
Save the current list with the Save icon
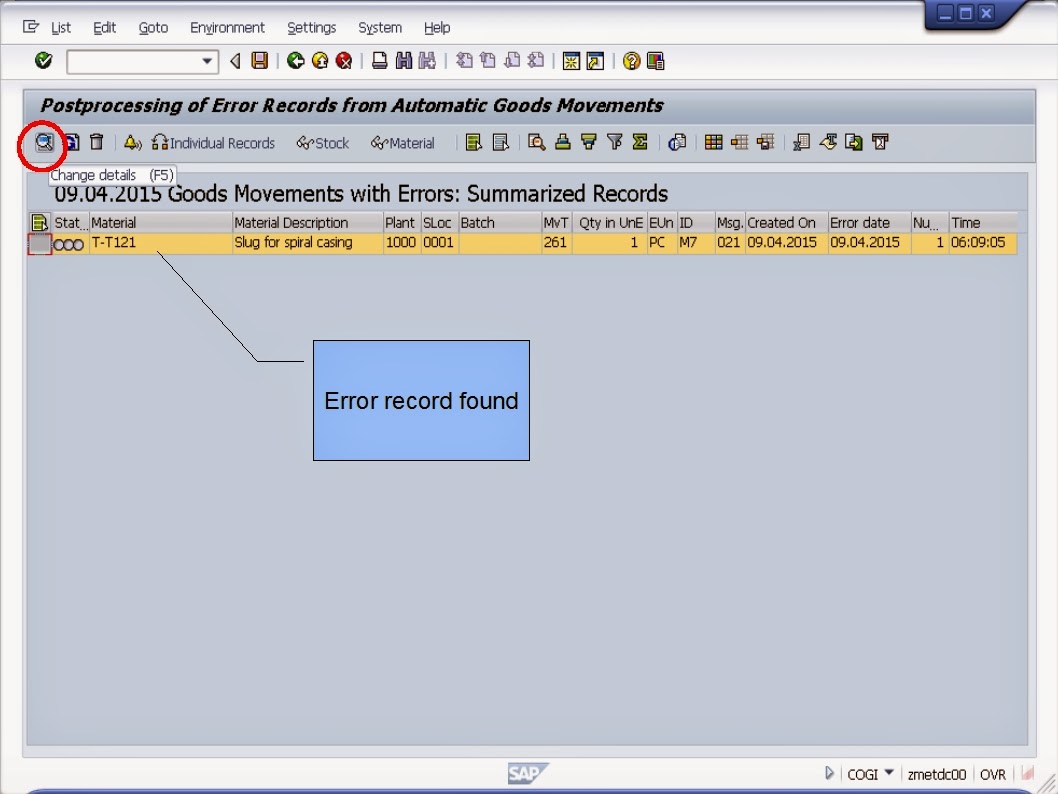pyautogui.click(x=258, y=61)
